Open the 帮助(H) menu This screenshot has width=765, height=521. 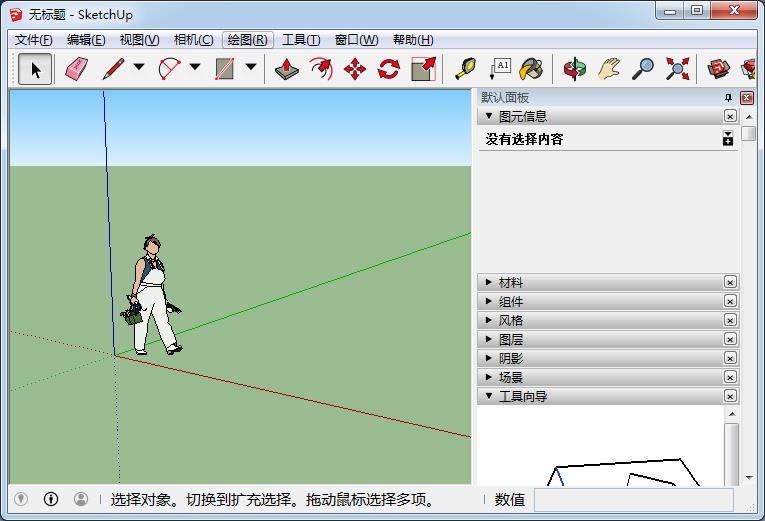click(413, 40)
